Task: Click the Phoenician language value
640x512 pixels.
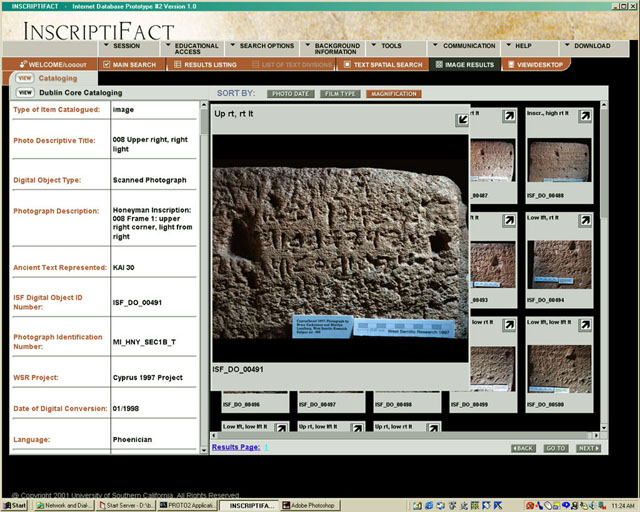Action: pos(132,440)
